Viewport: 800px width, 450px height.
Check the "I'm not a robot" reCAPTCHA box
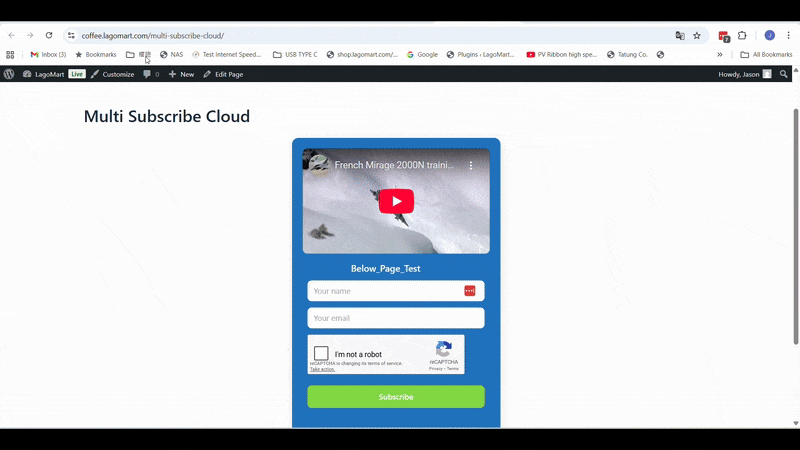pyautogui.click(x=321, y=354)
